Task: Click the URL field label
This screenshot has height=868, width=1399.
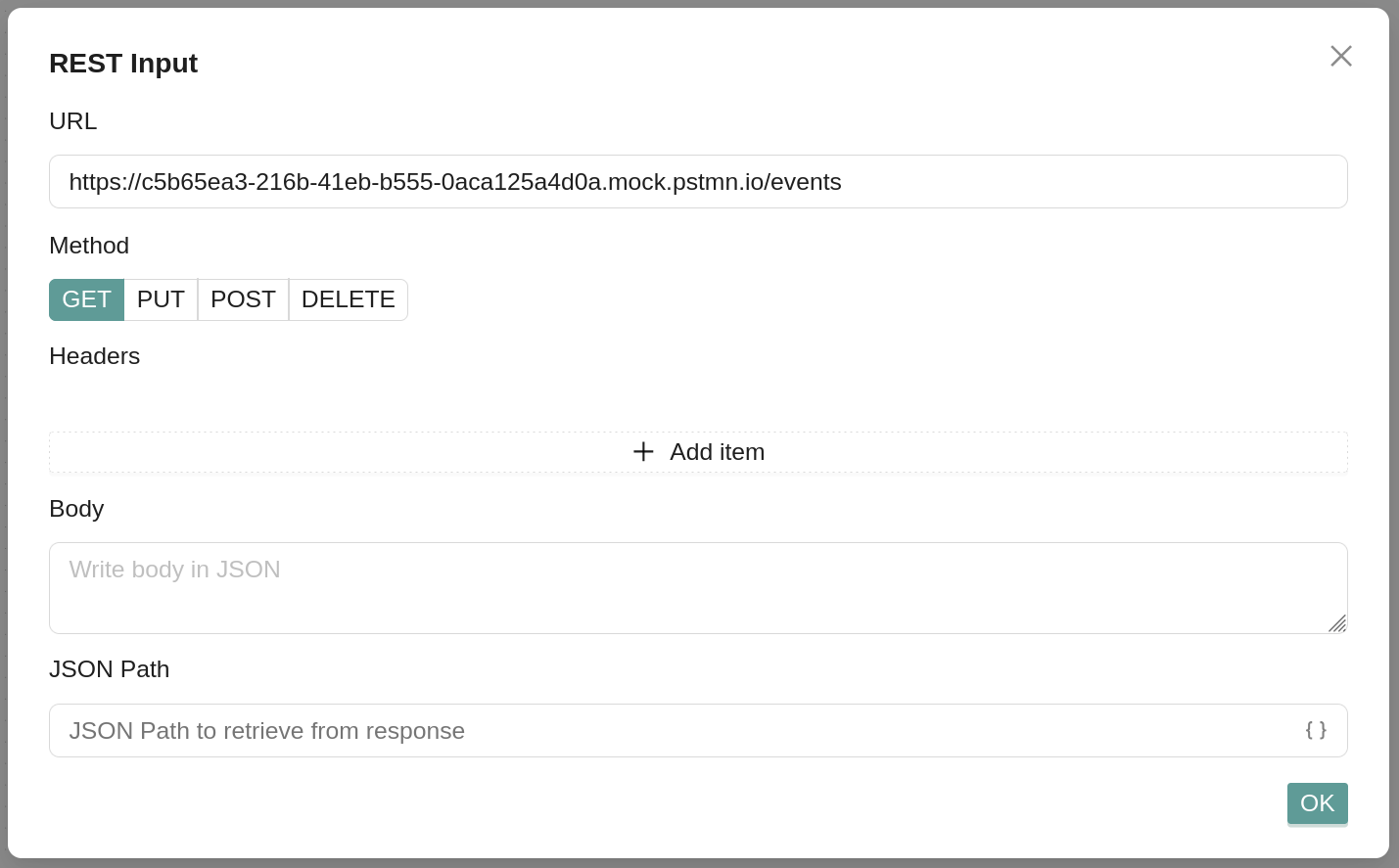Action: click(x=73, y=121)
